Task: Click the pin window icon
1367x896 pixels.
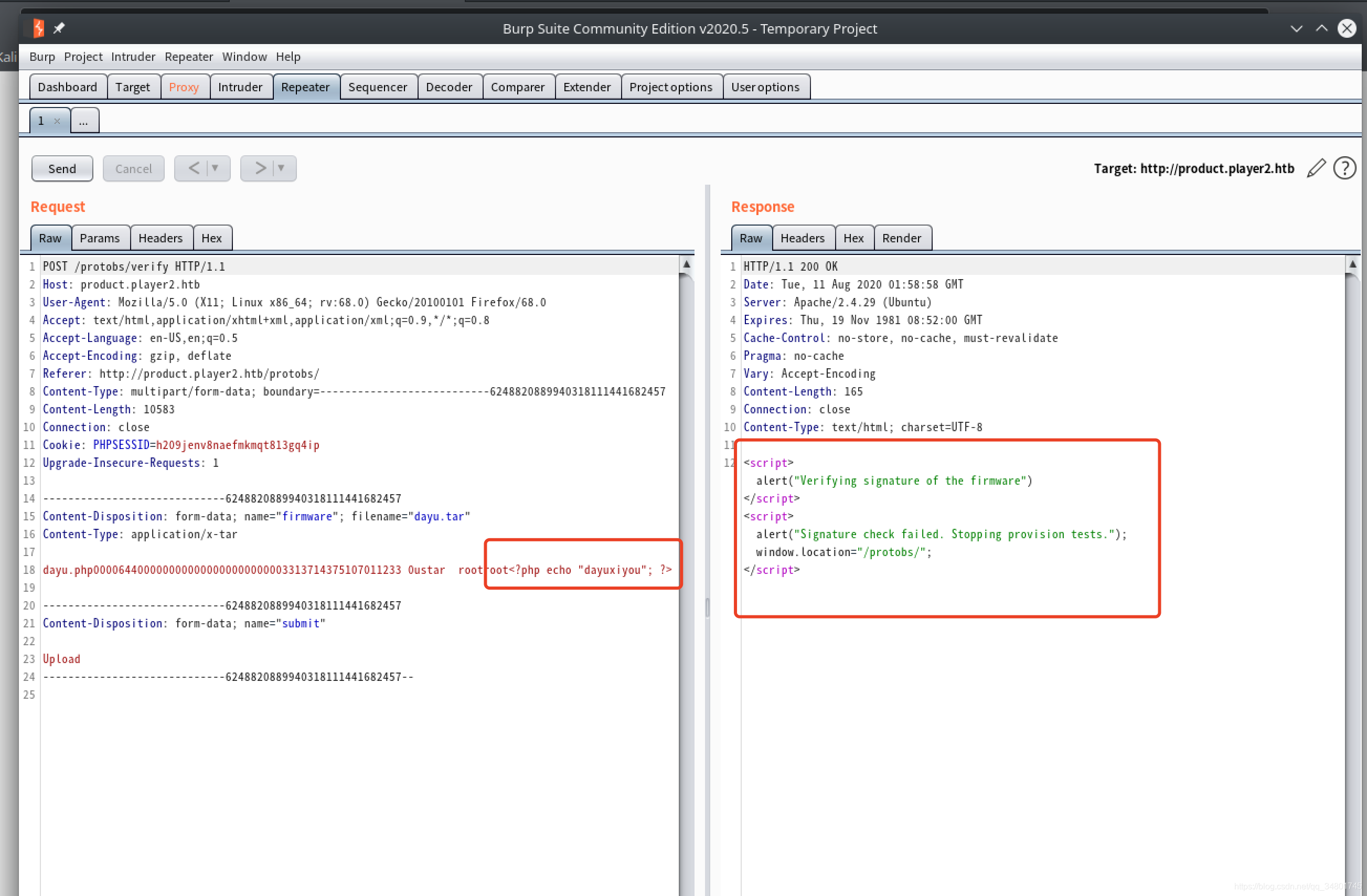Action: click(x=59, y=28)
